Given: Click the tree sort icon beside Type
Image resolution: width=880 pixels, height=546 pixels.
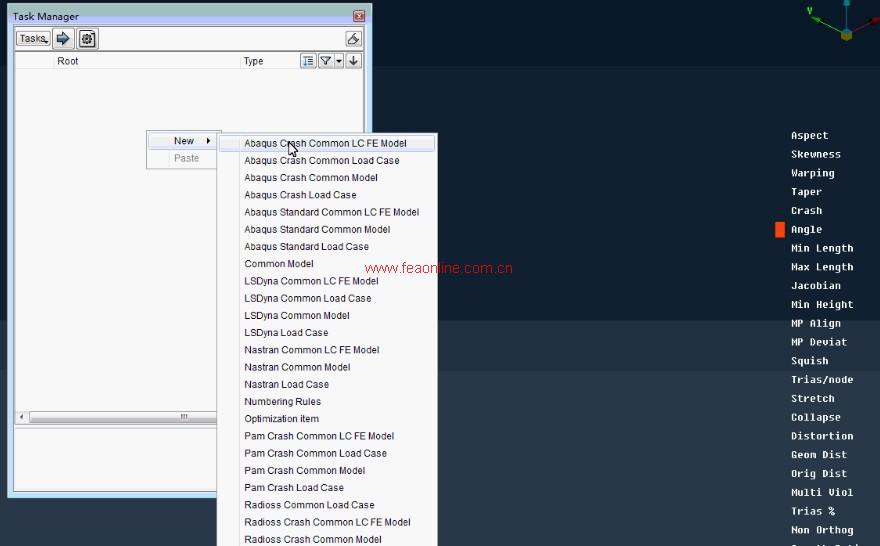Looking at the screenshot, I should coord(308,61).
